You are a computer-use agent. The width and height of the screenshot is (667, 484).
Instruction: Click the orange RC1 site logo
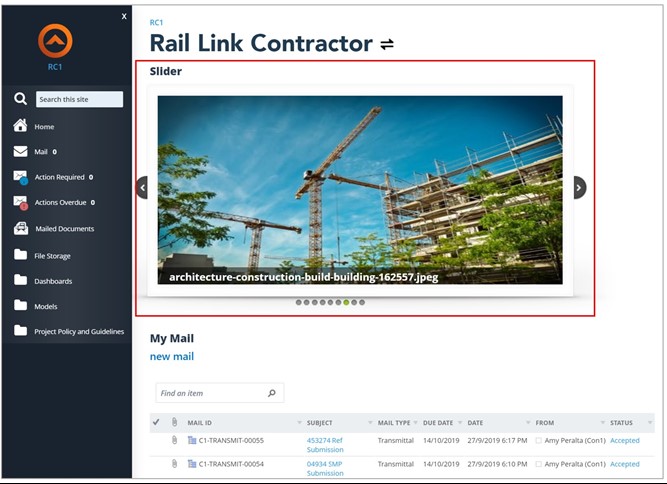[55, 41]
